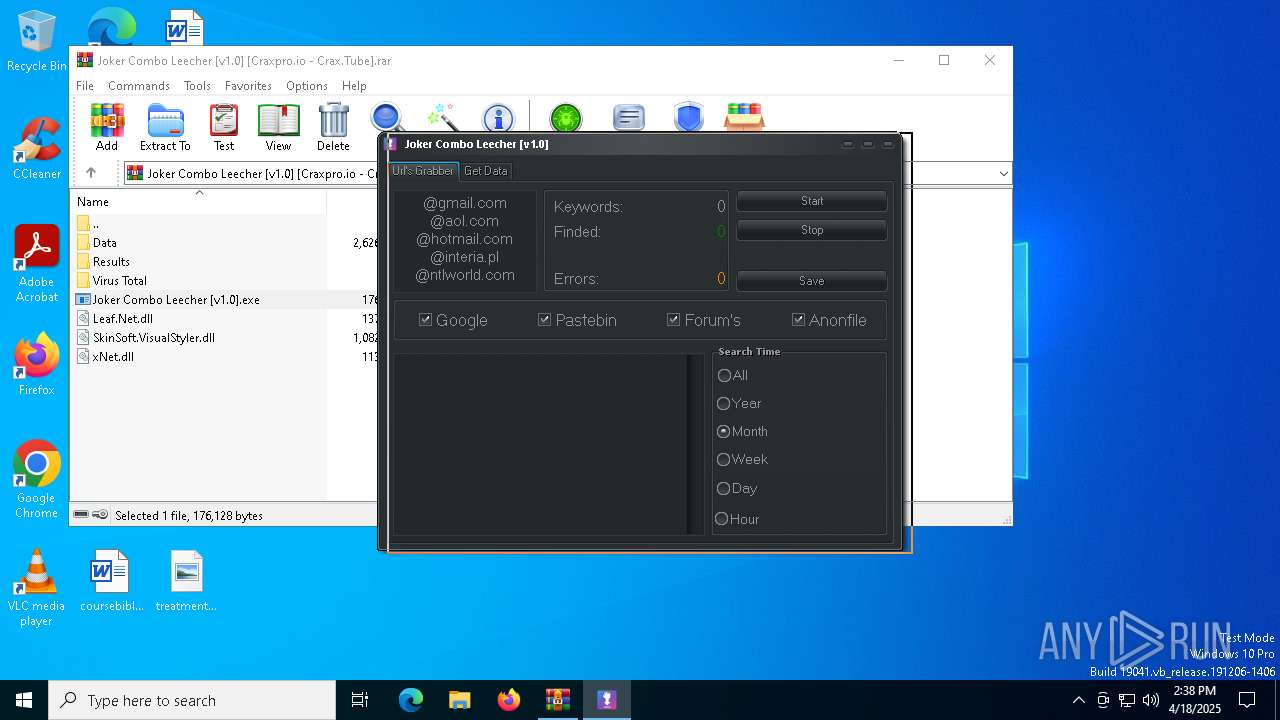Select Joker Combo Leecher [v1.0].exe file
1280x720 pixels.
(x=176, y=300)
